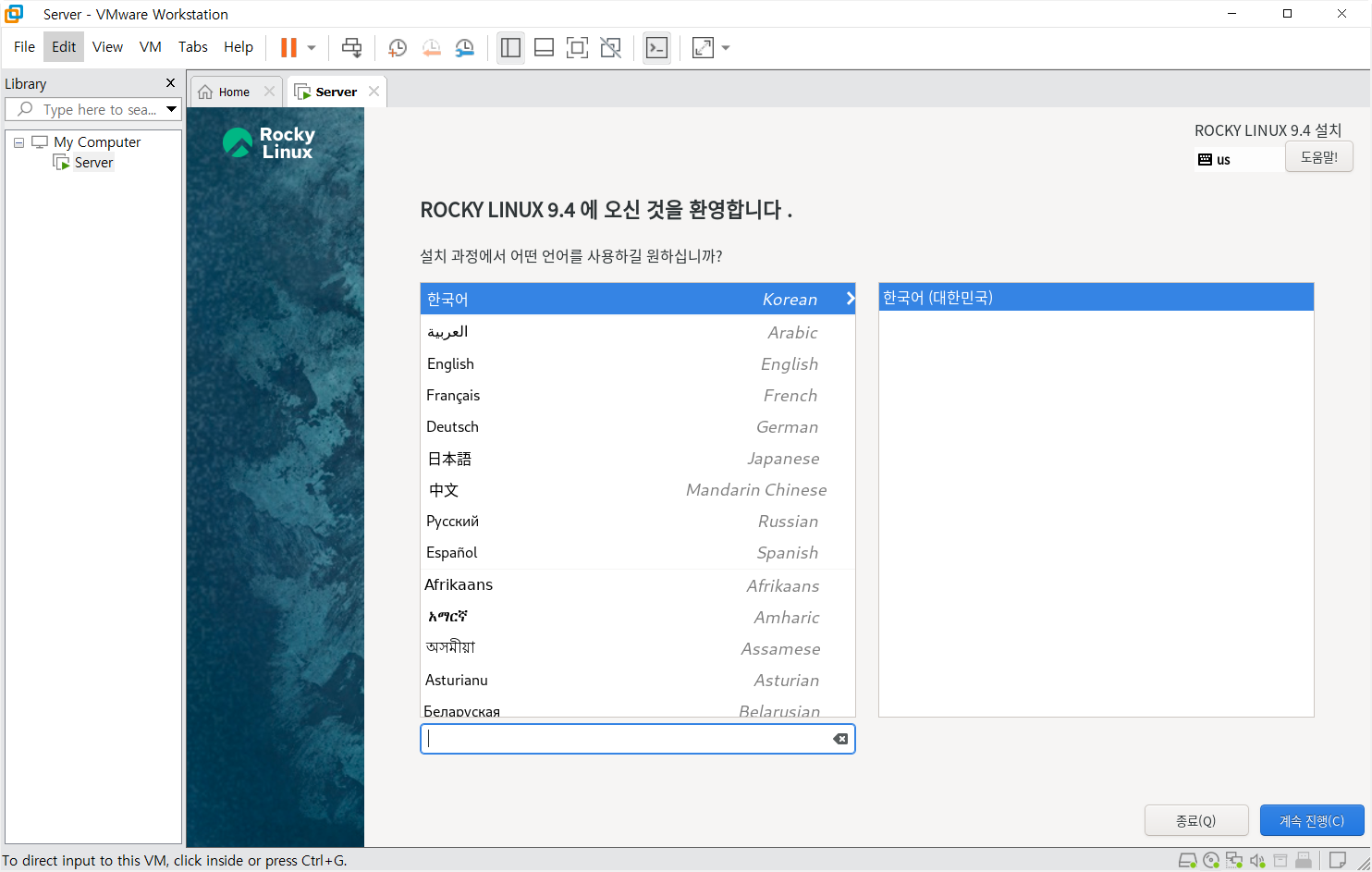Click the Unity mode toolbar icon
The image size is (1372, 872).
coord(610,47)
